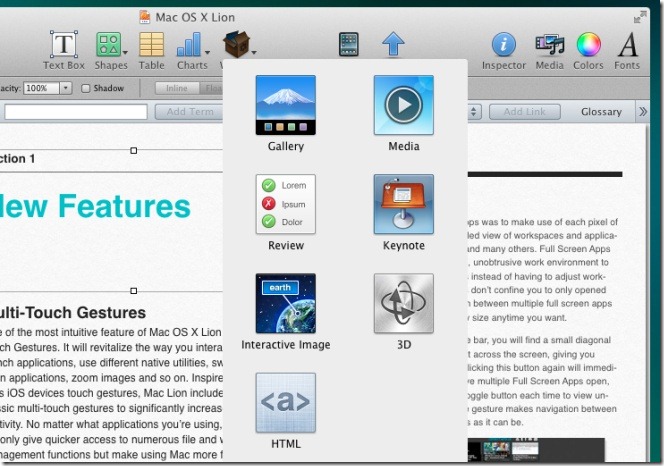Enable the Shadow checkbox
Viewport: 664px width, 466px height.
tap(86, 88)
